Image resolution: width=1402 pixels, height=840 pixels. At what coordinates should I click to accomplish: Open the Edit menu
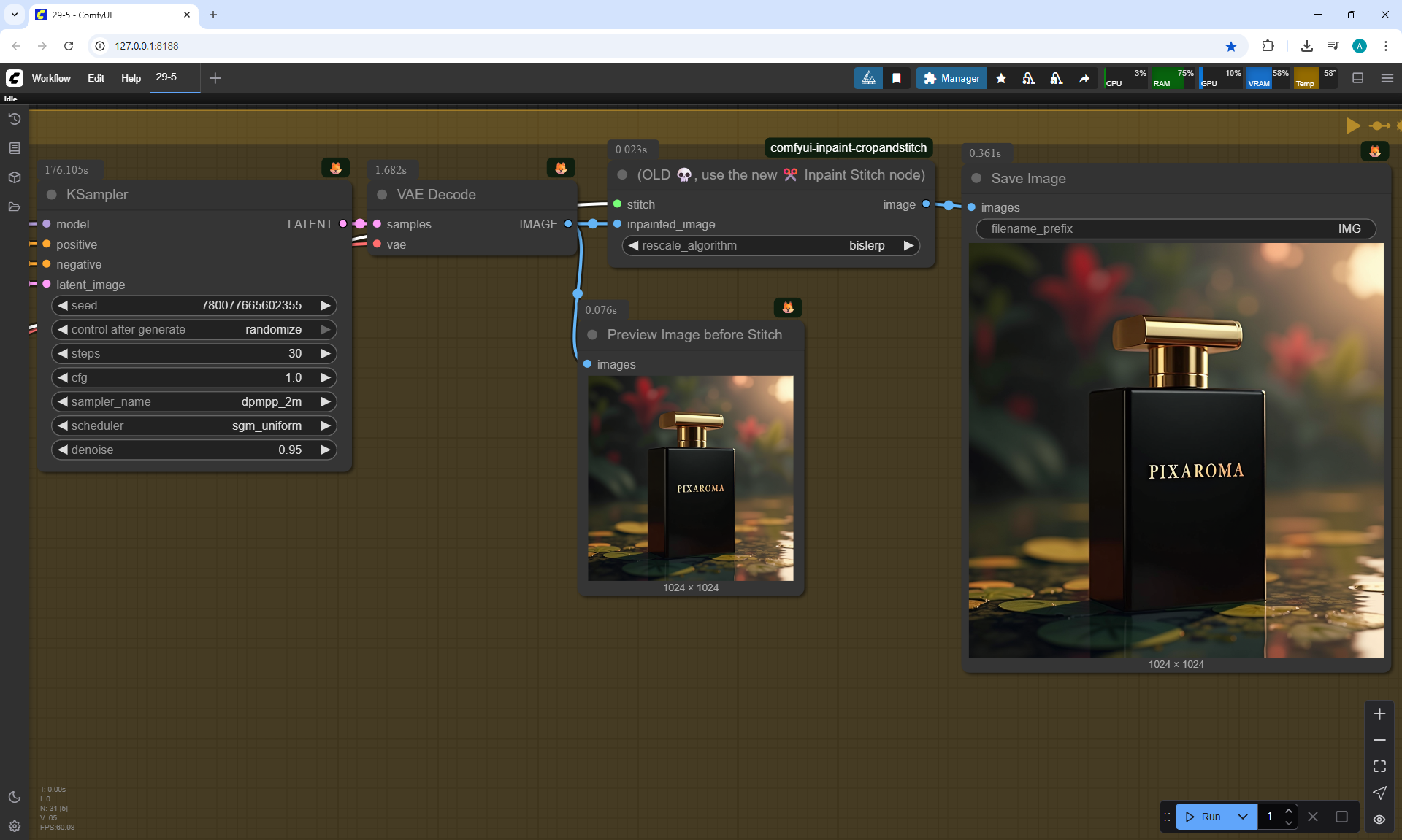click(x=96, y=78)
